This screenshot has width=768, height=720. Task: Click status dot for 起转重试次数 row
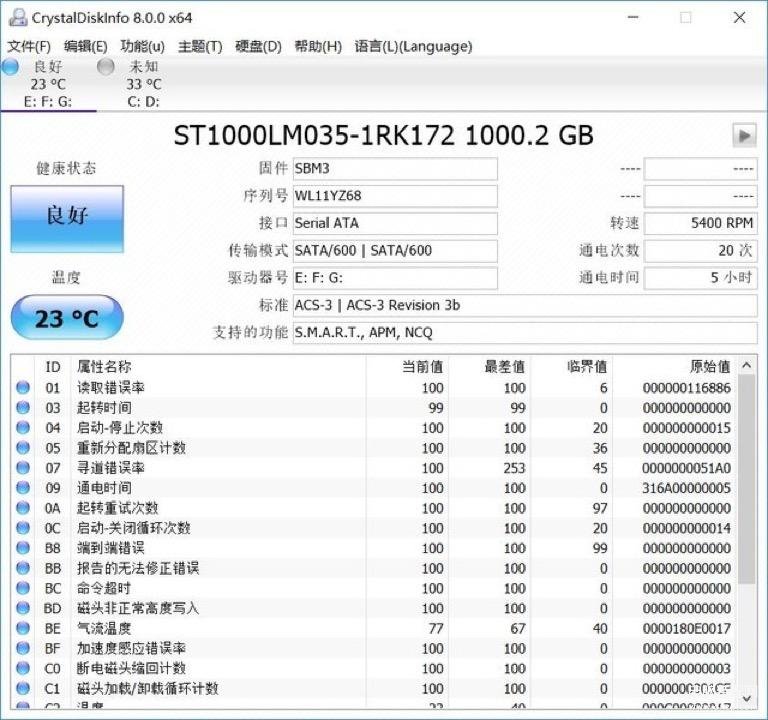(23, 508)
